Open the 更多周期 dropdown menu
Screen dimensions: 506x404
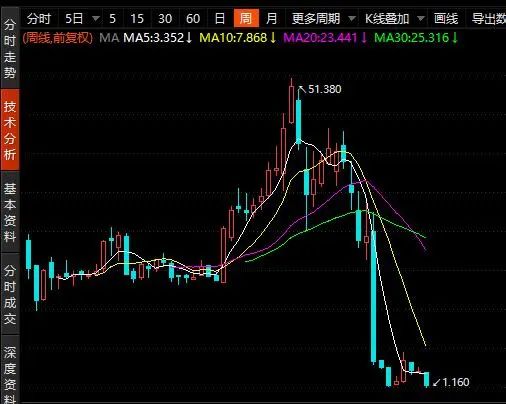[321, 19]
